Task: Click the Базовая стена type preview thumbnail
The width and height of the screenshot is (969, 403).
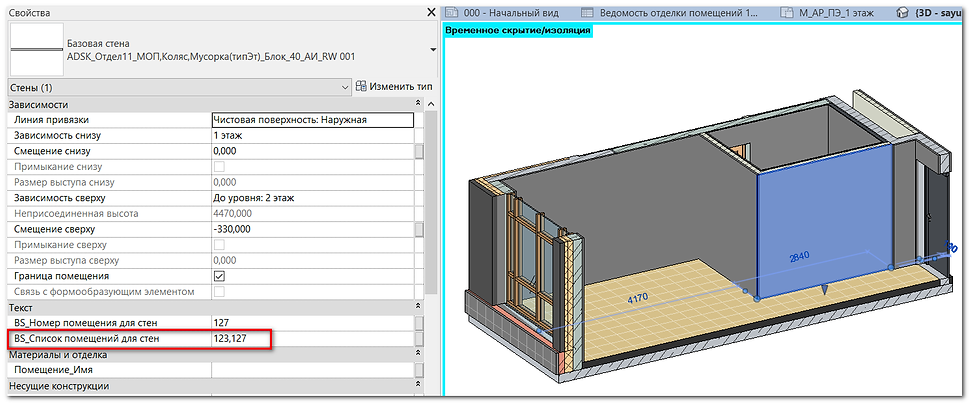Action: [38, 49]
